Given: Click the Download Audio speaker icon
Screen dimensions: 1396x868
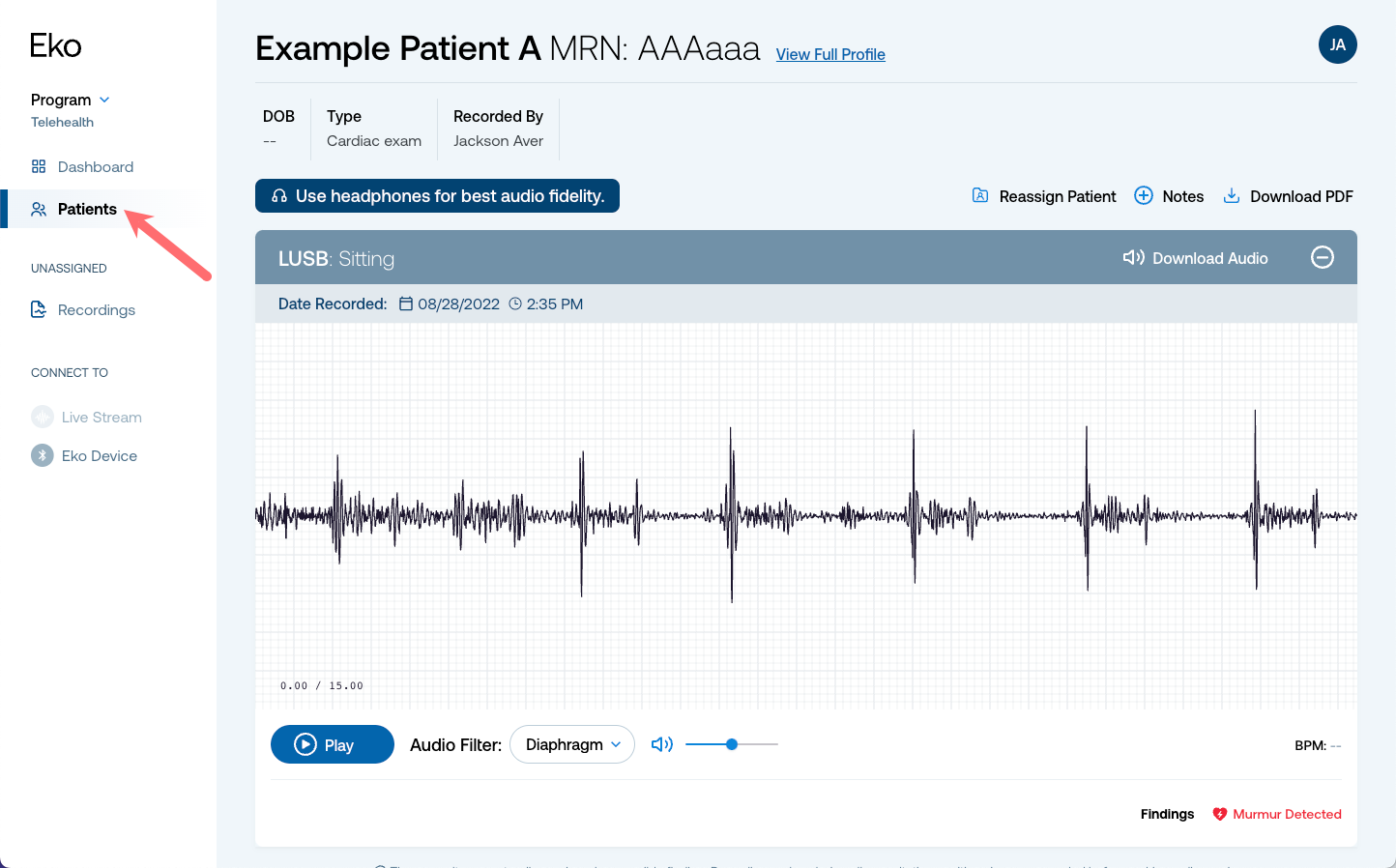Looking at the screenshot, I should (1134, 257).
